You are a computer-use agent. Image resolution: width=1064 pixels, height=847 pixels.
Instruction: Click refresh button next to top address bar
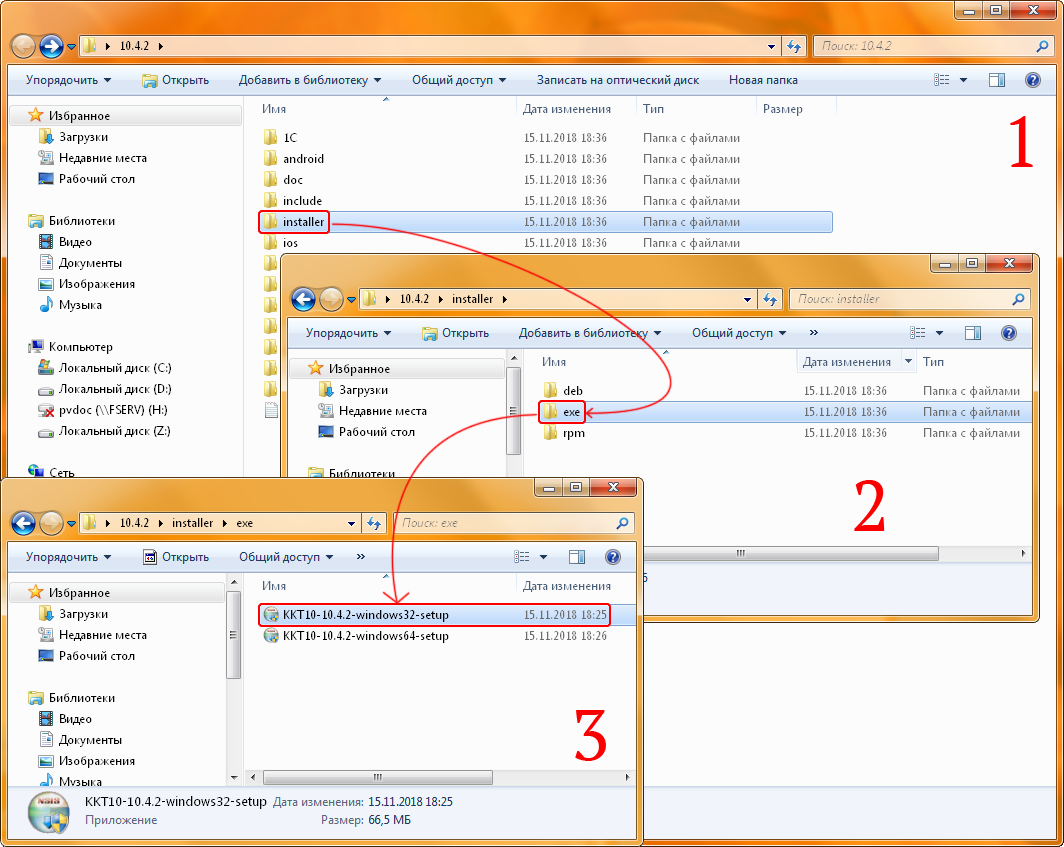click(x=795, y=46)
